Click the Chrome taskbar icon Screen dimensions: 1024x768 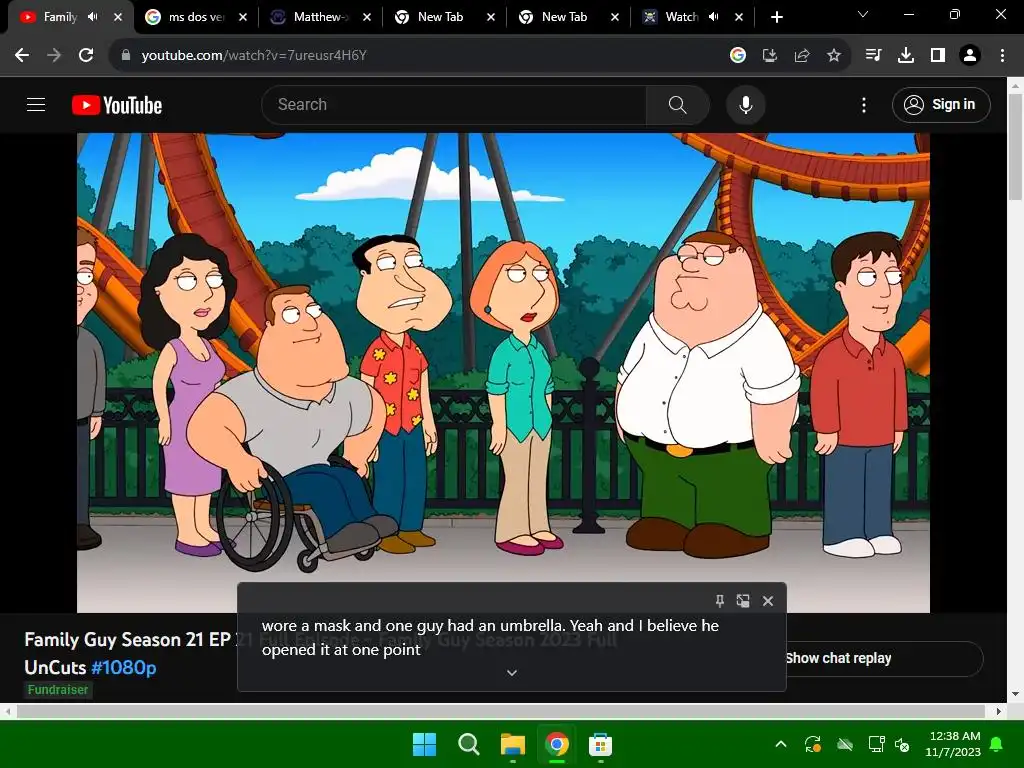coord(556,744)
